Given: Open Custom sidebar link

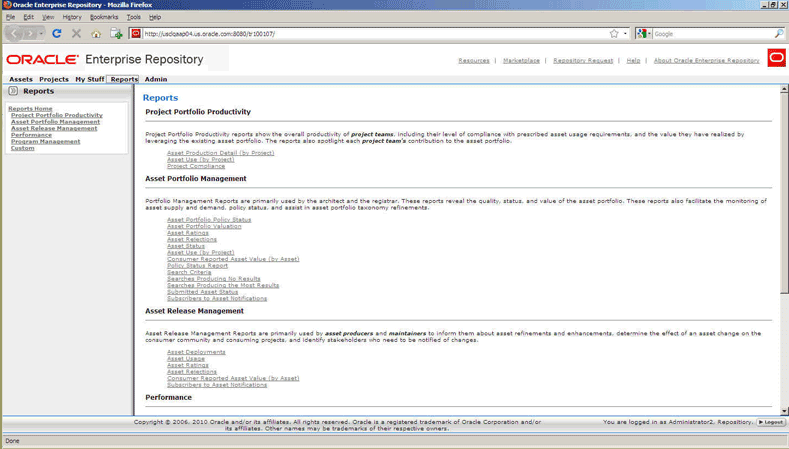Looking at the screenshot, I should pyautogui.click(x=23, y=148).
